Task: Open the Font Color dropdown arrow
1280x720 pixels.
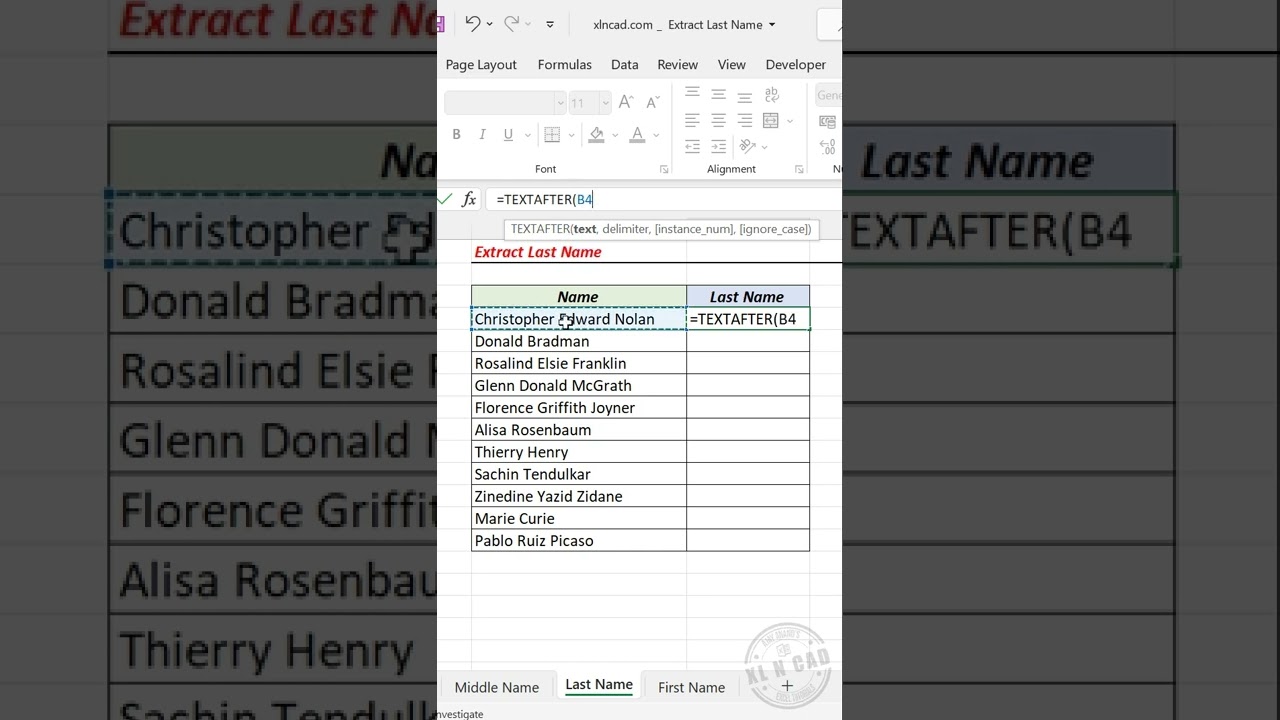Action: (x=656, y=135)
